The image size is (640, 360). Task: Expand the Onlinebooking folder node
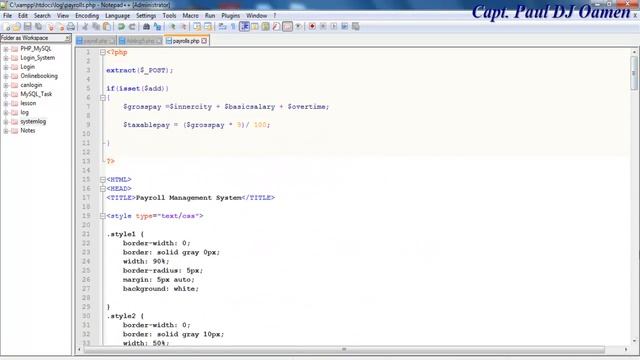coord(6,76)
